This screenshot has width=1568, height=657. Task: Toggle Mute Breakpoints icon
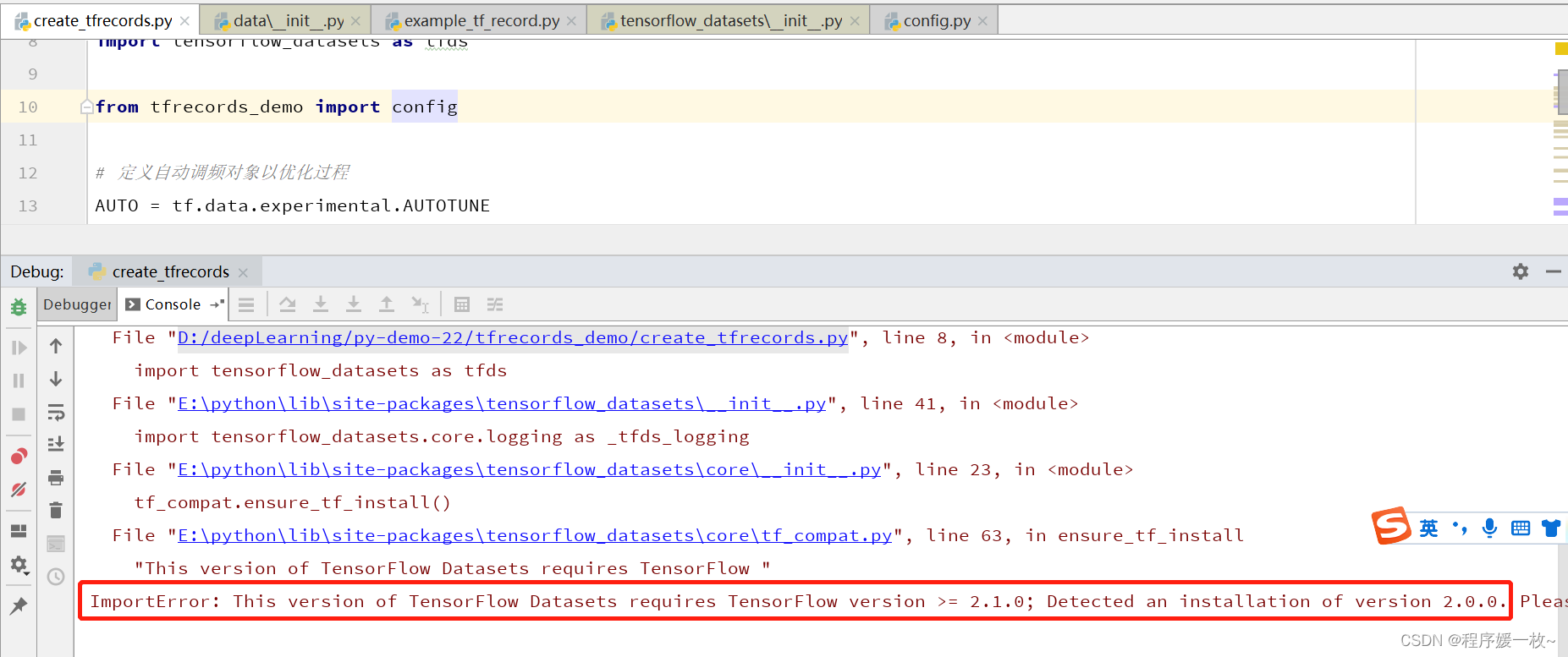click(19, 490)
